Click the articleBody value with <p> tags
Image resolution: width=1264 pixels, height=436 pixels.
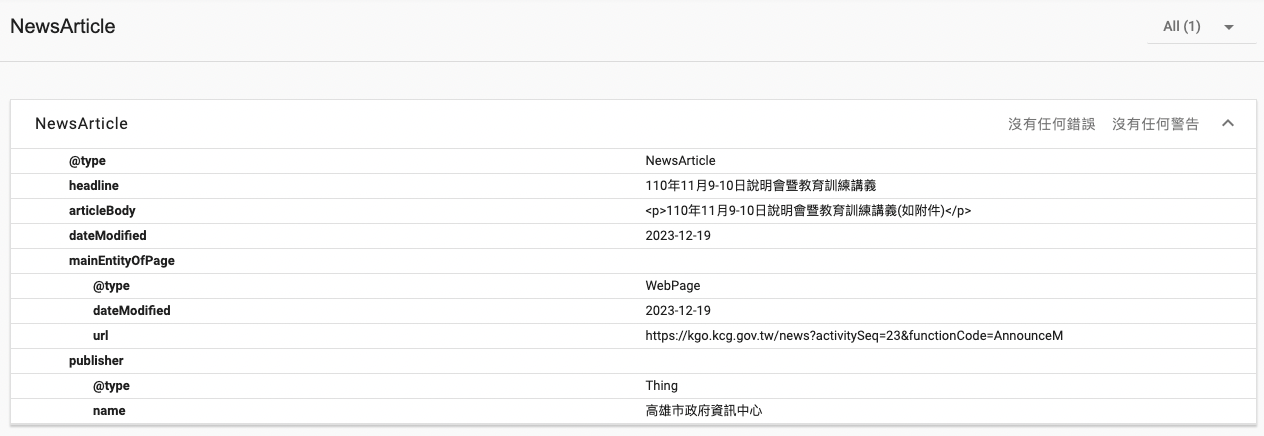pos(808,211)
